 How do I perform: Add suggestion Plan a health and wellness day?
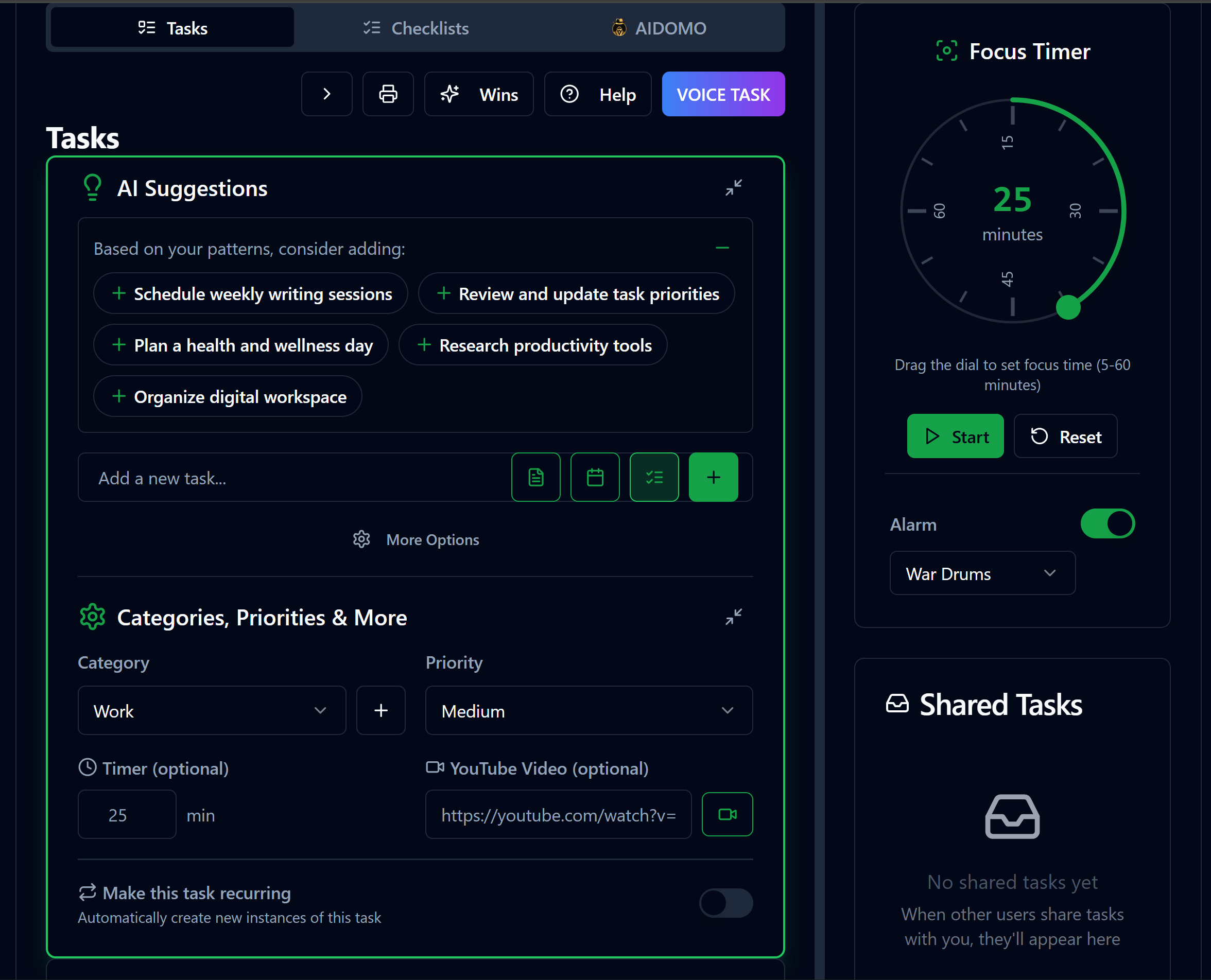(240, 345)
